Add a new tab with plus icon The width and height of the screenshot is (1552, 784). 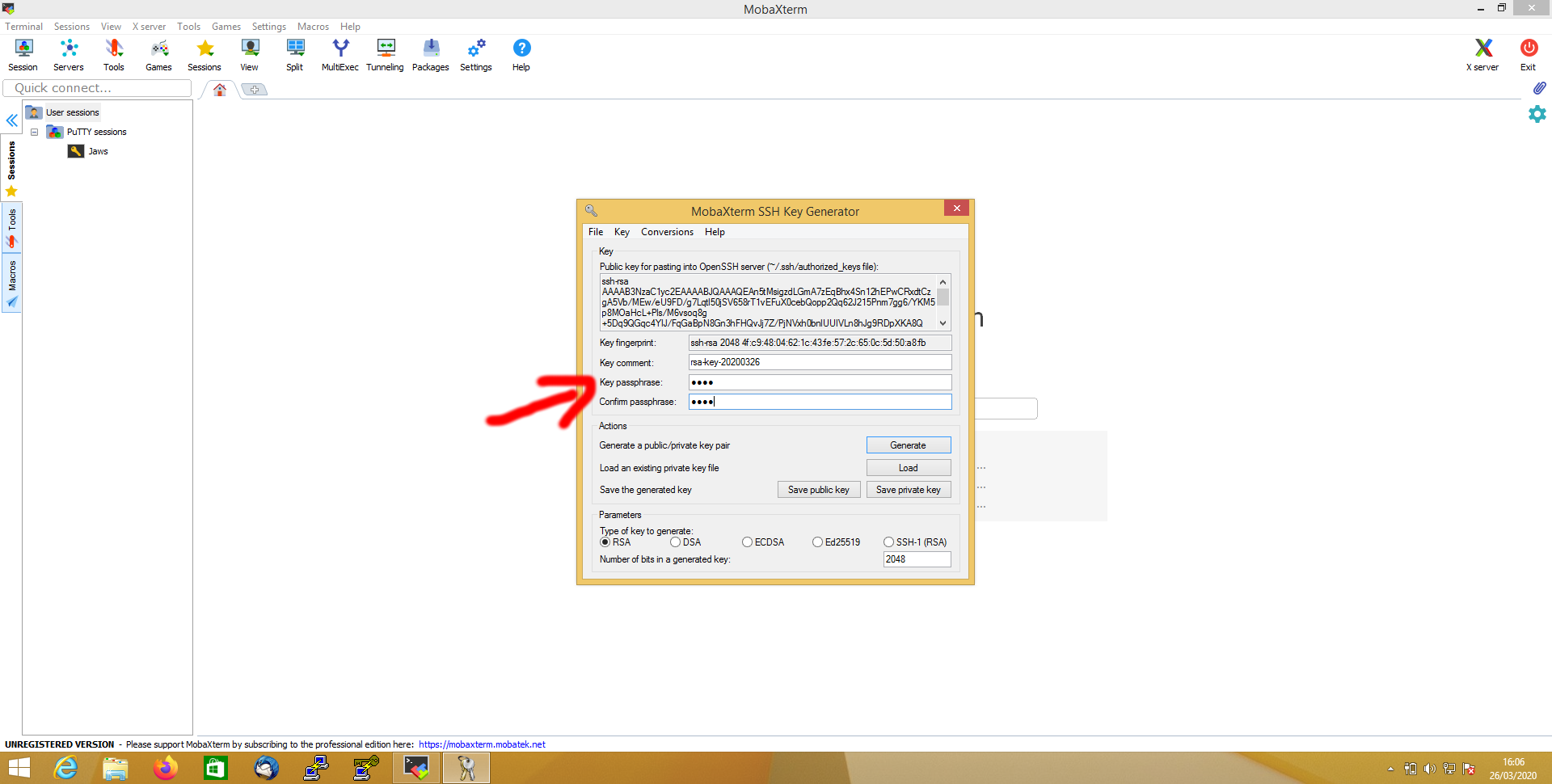(255, 90)
